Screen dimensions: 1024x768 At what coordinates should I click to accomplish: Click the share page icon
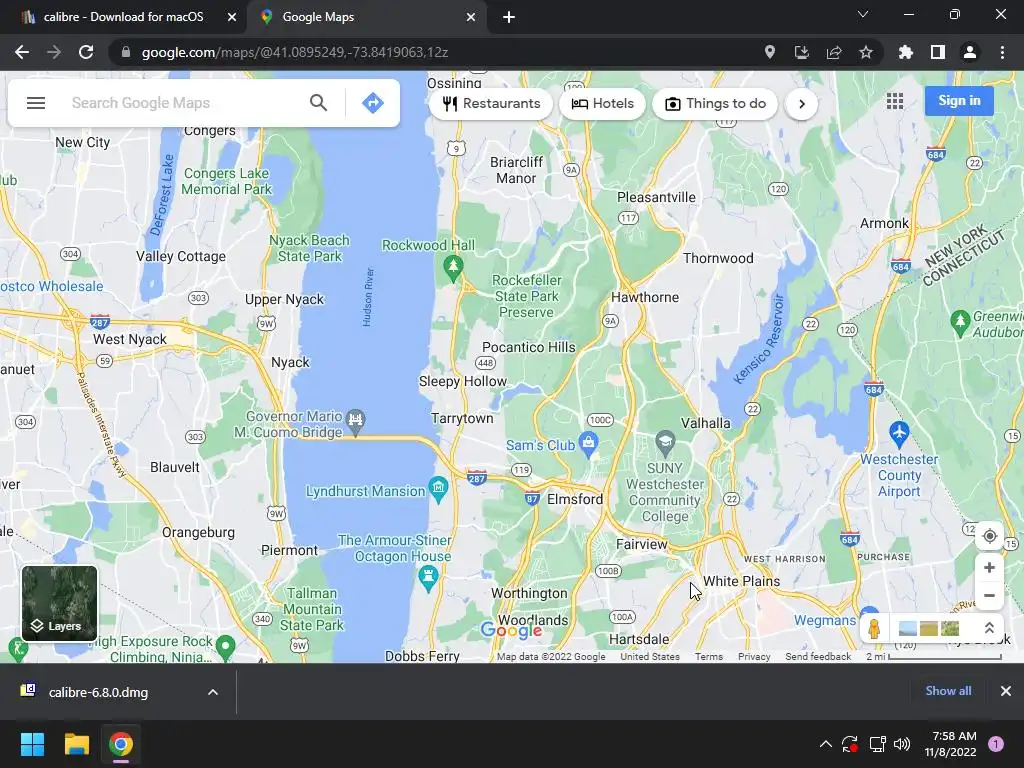tap(833, 52)
